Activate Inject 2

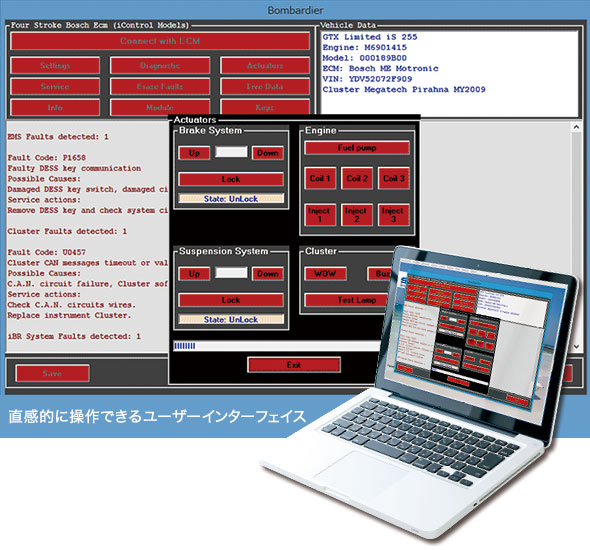coord(357,215)
